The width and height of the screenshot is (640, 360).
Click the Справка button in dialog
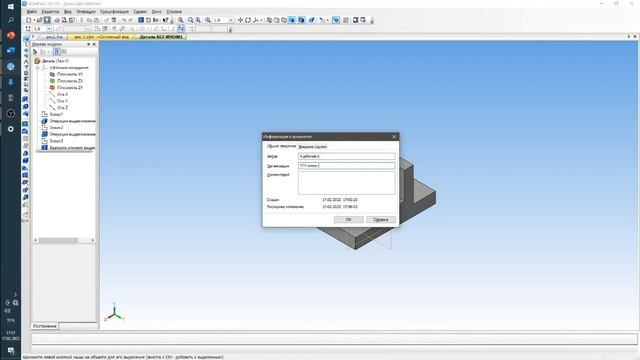coord(380,220)
